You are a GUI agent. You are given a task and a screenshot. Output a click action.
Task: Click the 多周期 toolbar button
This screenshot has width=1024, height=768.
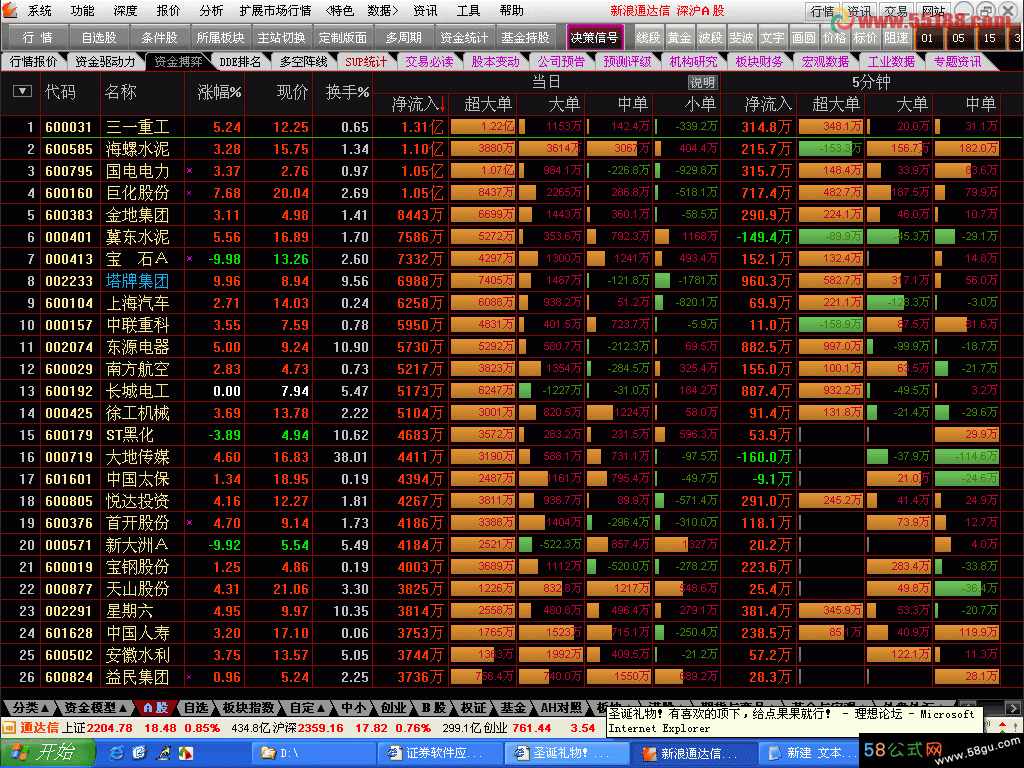(x=403, y=38)
